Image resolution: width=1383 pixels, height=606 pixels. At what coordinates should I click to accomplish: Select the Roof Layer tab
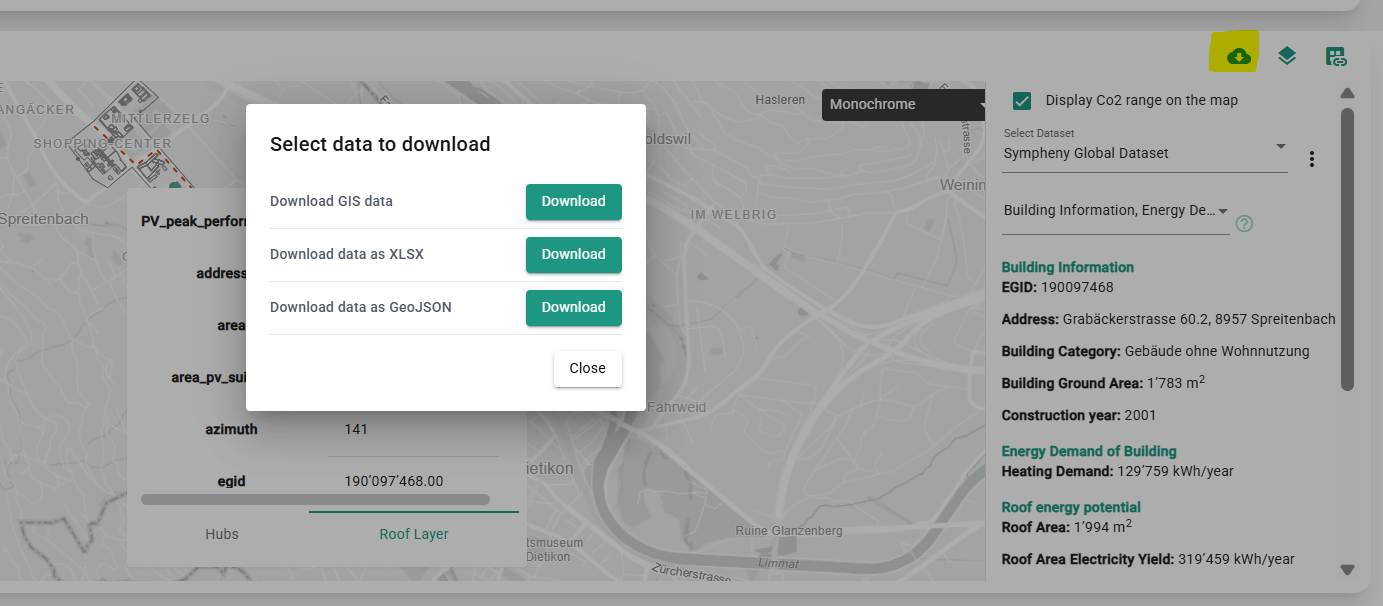(414, 534)
